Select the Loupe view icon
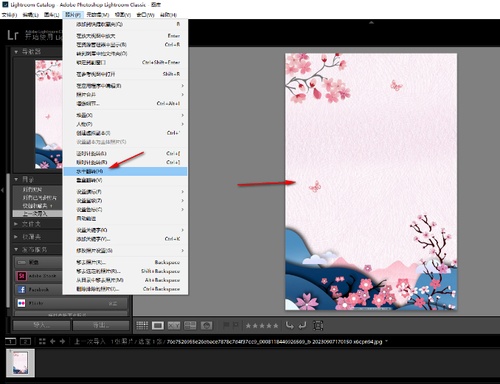 [x=158, y=325]
